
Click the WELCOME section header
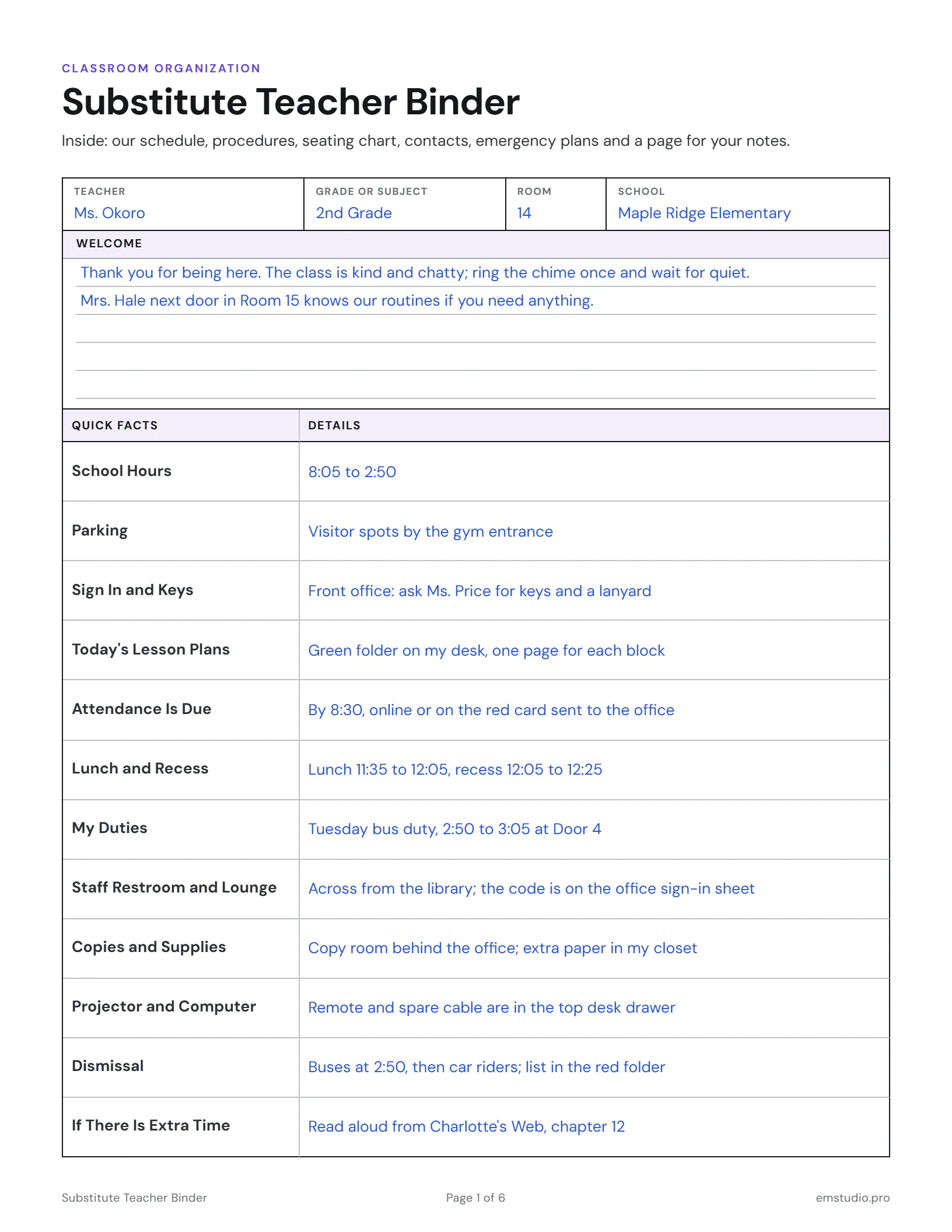point(476,244)
